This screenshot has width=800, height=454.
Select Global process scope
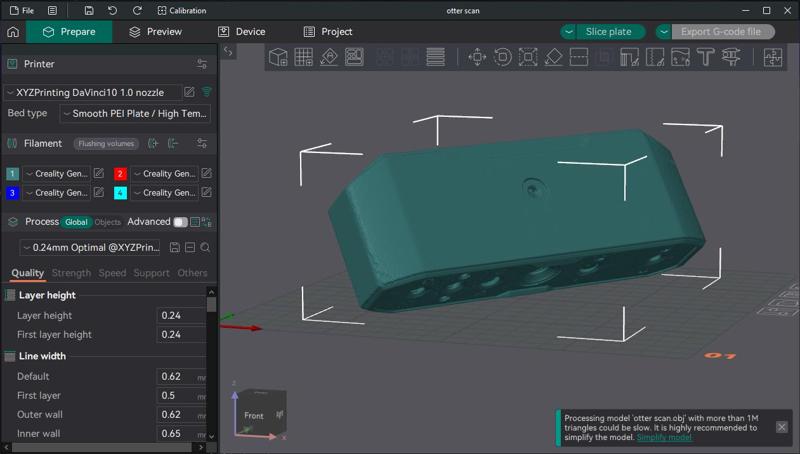76,222
